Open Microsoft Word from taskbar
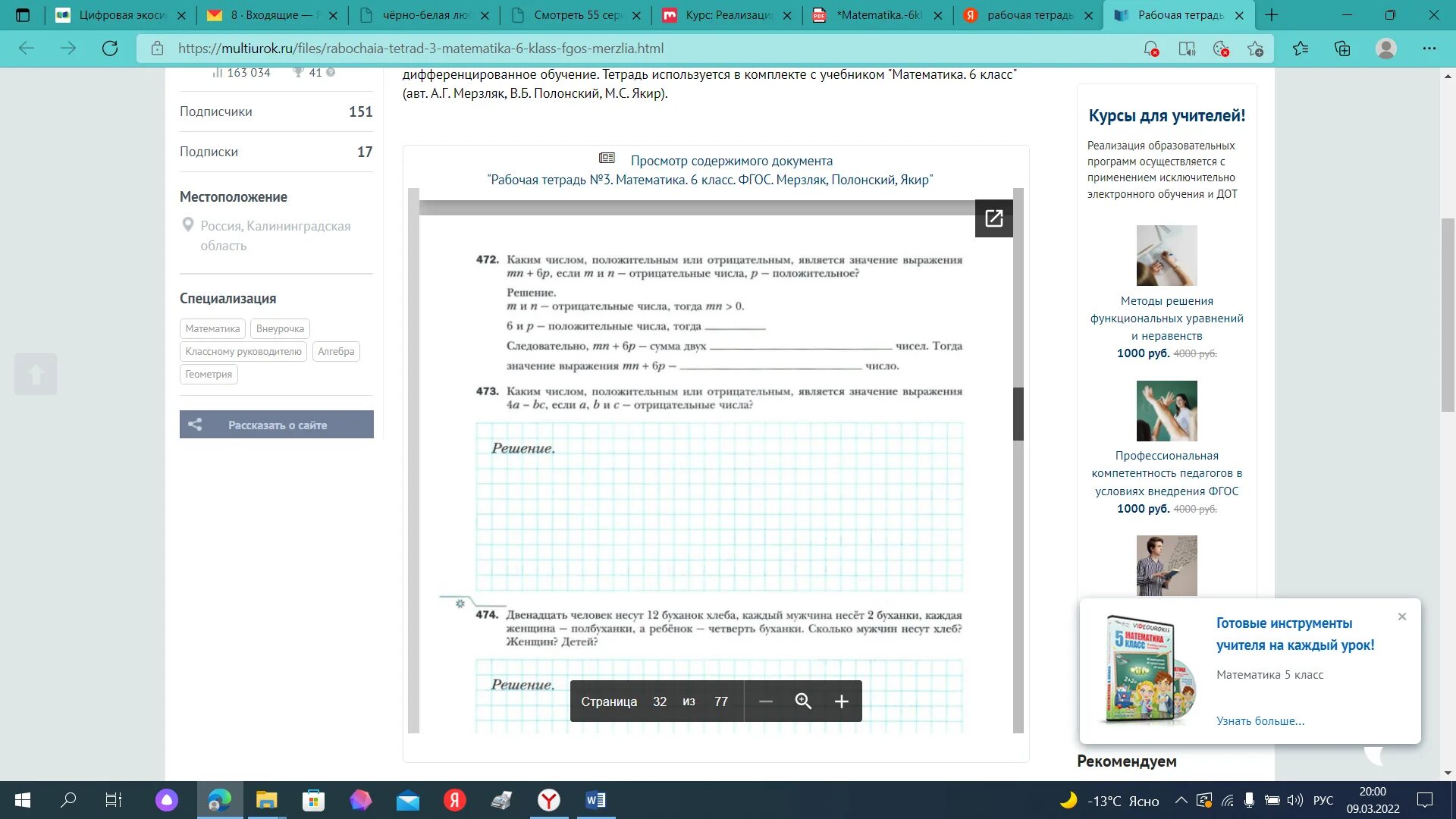 595,800
